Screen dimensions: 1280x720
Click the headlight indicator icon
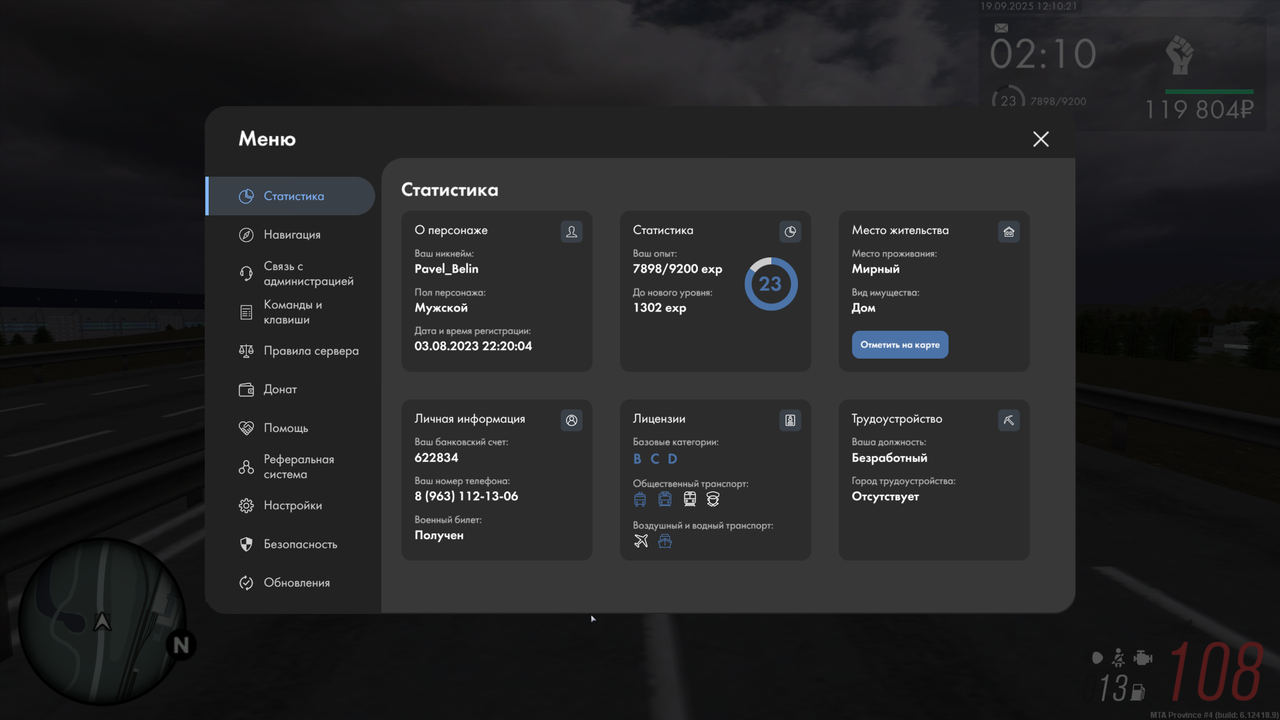tap(1097, 658)
